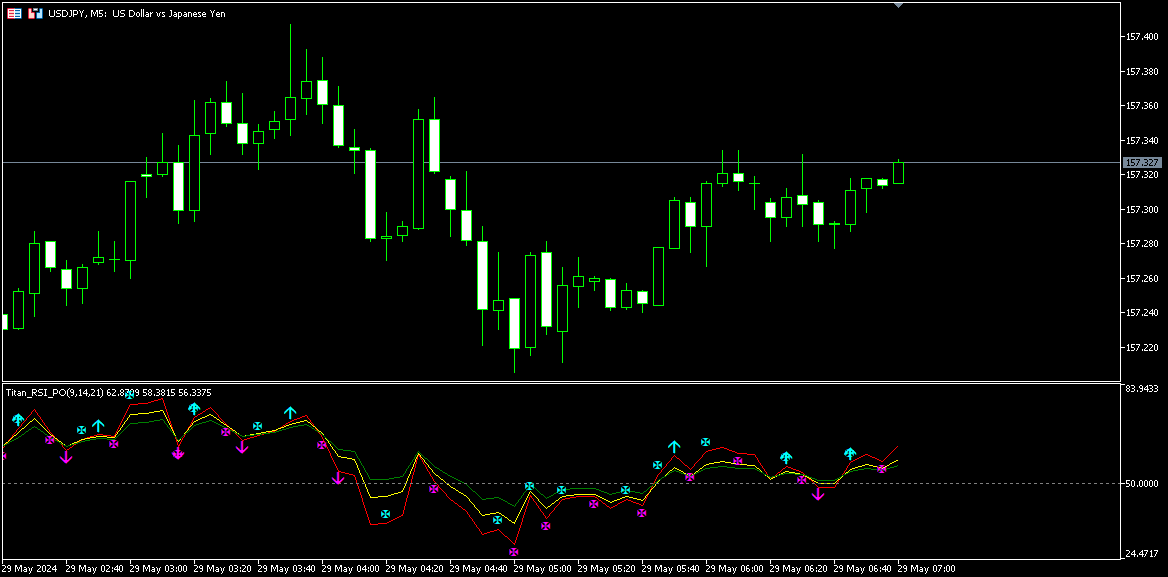Click the gray chart shift triangle at top
The width and height of the screenshot is (1168, 577).
click(898, 5)
